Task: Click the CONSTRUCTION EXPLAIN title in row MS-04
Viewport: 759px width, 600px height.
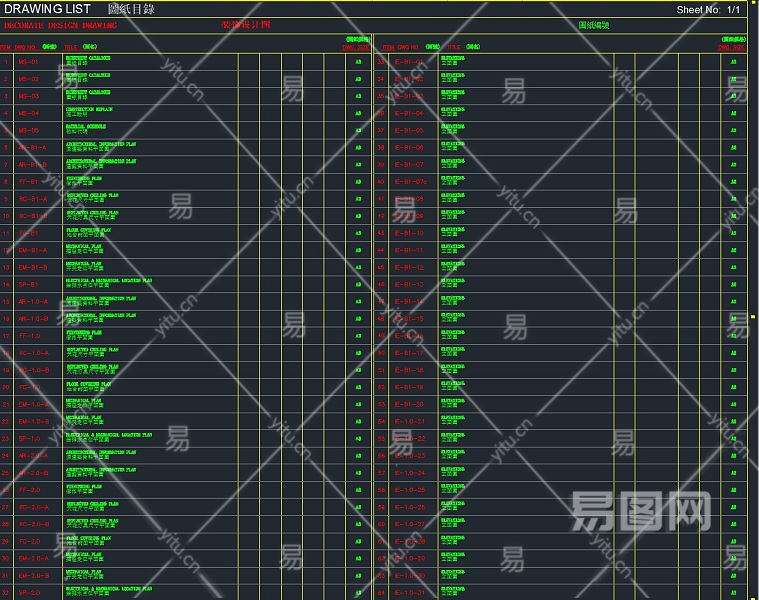Action: tap(89, 109)
